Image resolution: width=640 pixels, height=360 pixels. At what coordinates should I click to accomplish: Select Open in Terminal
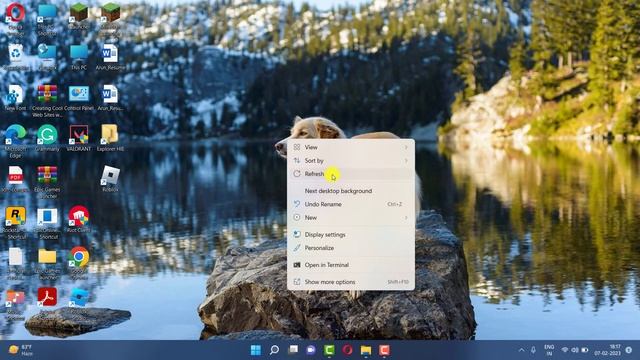(351, 265)
